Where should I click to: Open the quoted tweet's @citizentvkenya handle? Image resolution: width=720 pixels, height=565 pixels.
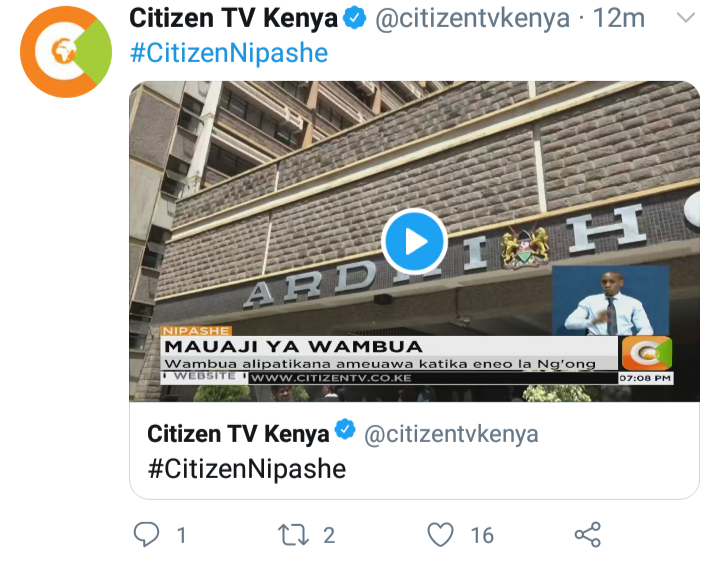[451, 434]
